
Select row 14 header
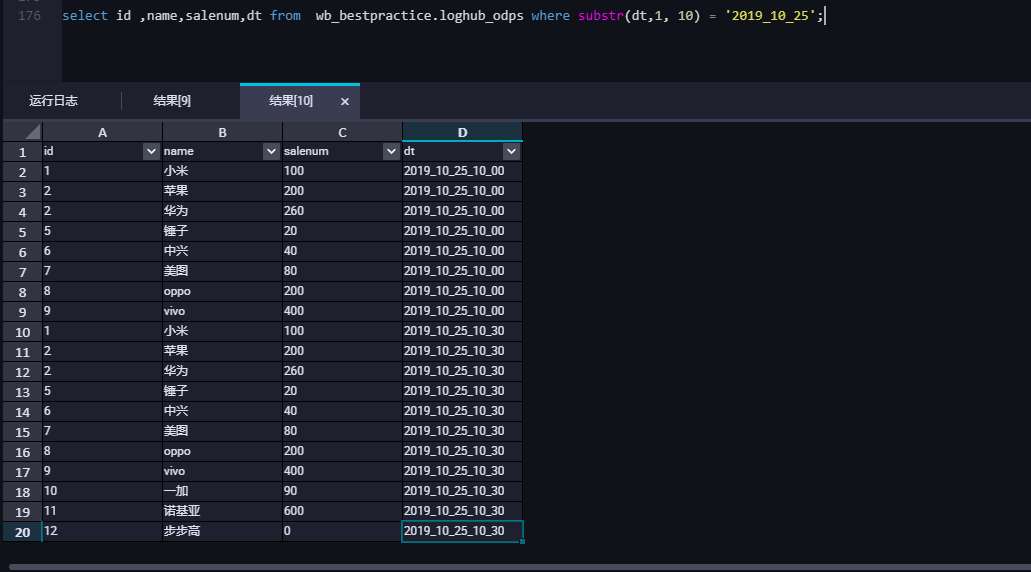coord(22,412)
